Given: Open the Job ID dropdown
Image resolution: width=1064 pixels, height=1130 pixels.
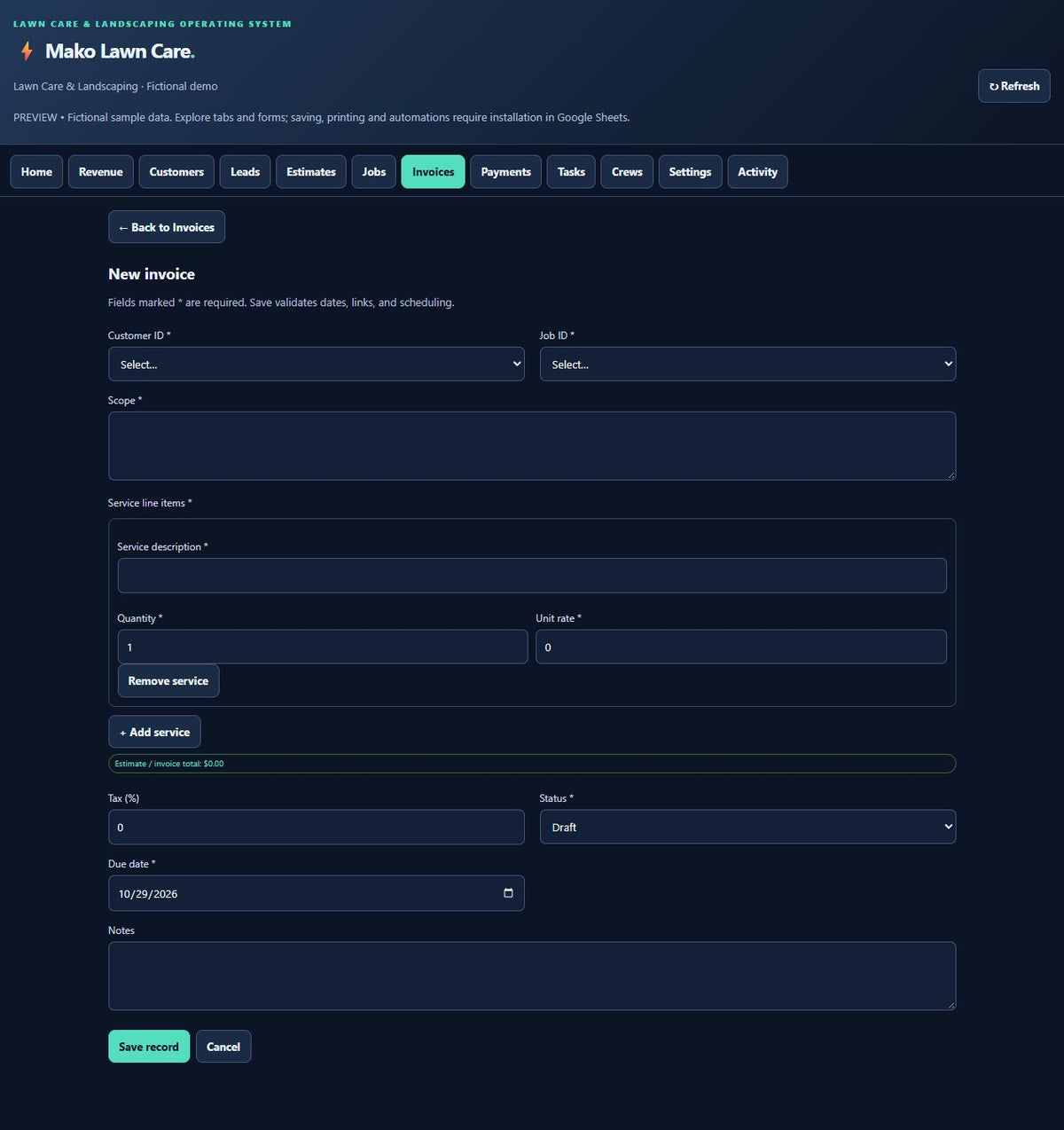Looking at the screenshot, I should [x=747, y=365].
